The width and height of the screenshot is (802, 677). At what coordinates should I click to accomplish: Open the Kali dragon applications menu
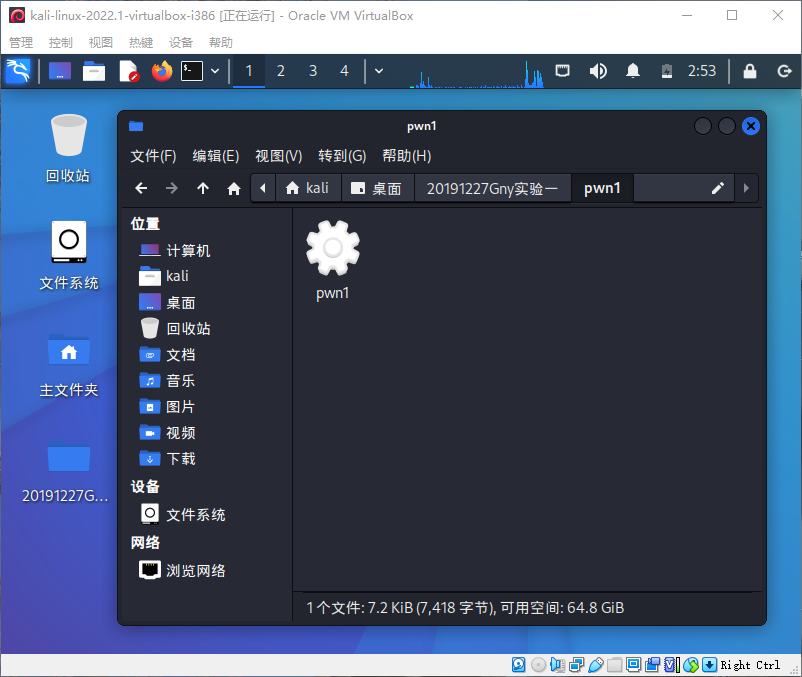[x=18, y=71]
